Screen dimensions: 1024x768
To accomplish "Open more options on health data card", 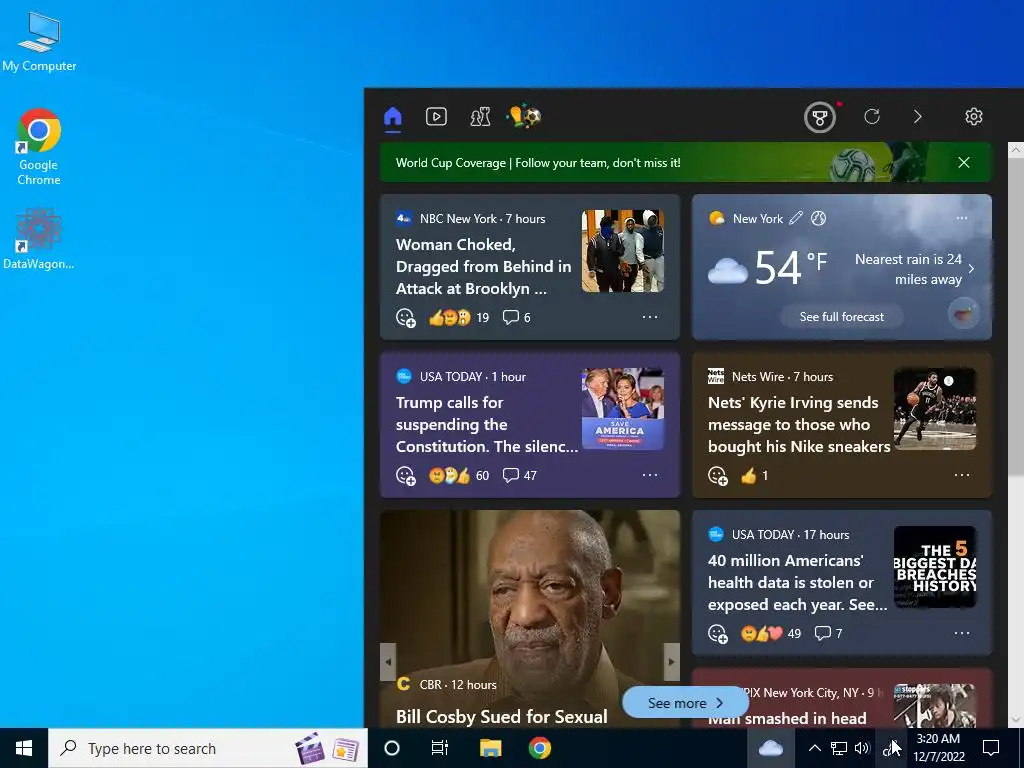I will pyautogui.click(x=962, y=633).
